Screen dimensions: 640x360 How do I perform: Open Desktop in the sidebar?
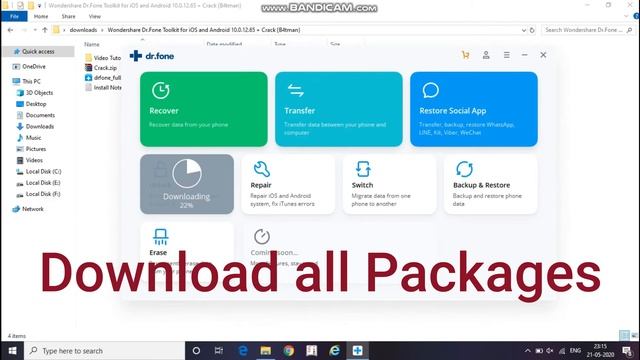[x=36, y=104]
